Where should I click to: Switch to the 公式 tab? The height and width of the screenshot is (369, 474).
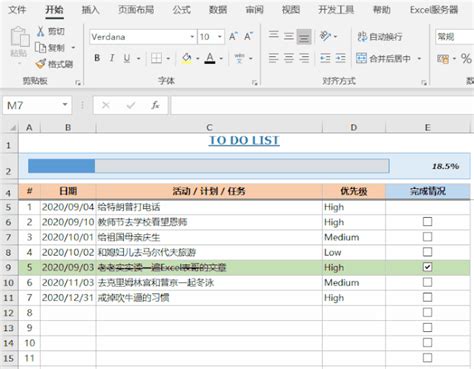[x=182, y=10]
